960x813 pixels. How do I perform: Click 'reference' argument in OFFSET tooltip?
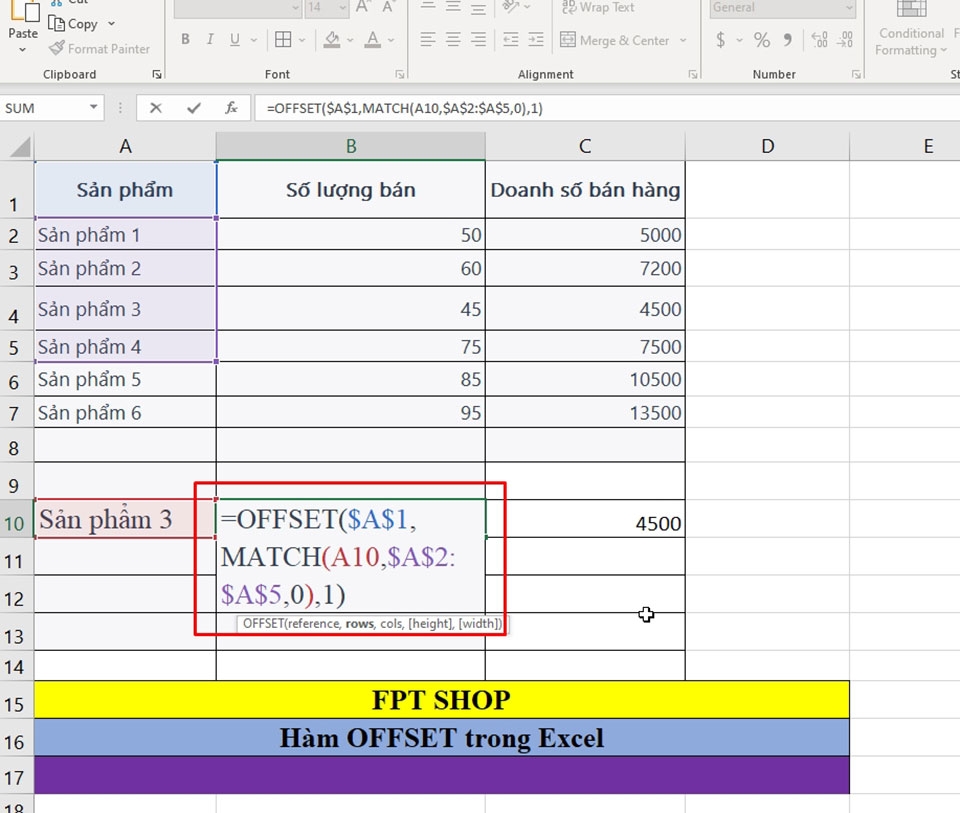click(313, 624)
